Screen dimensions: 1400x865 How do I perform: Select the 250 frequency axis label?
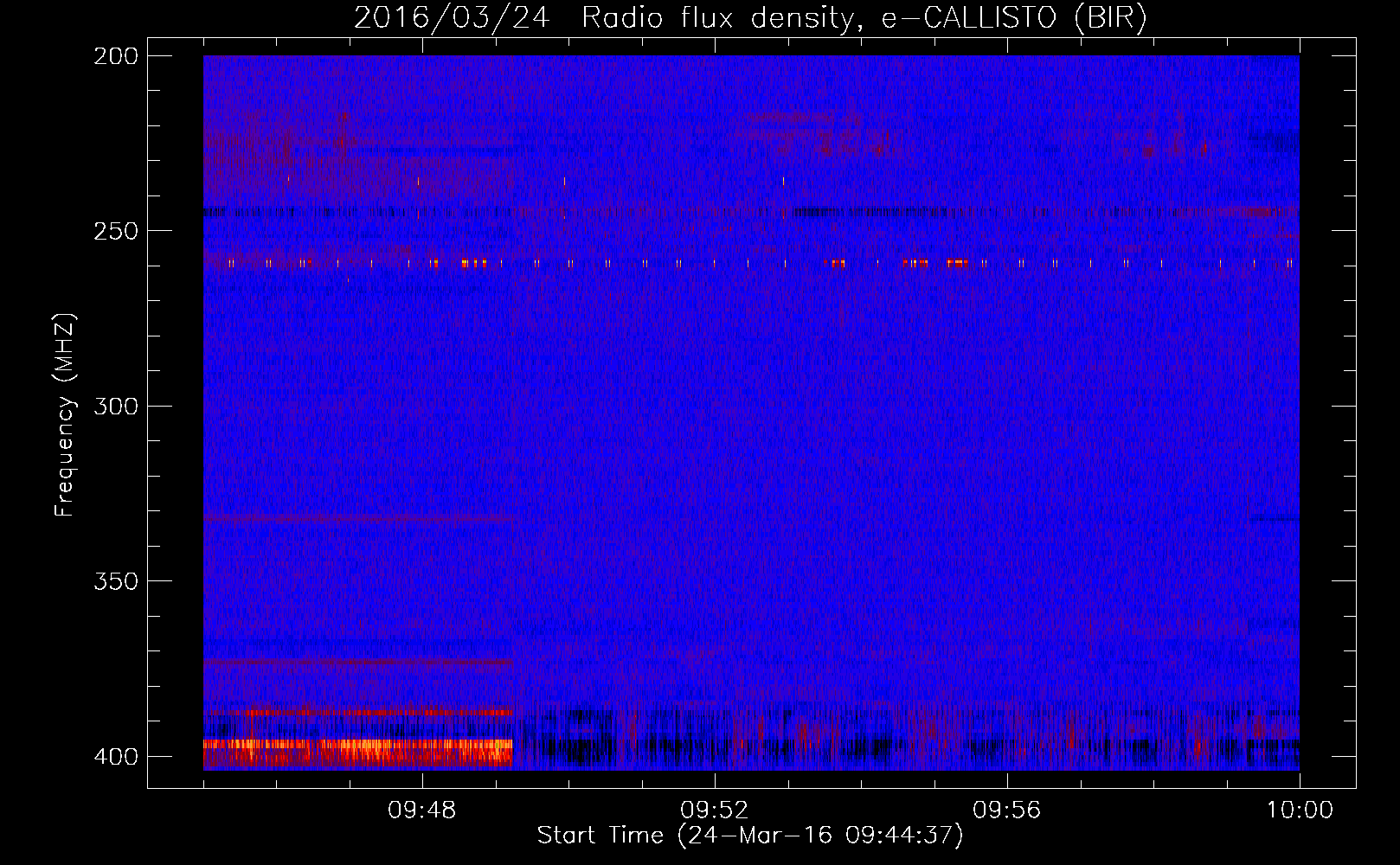[116, 231]
